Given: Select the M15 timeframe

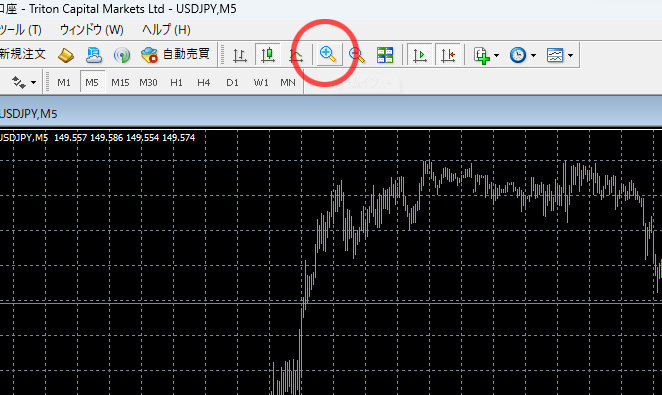Looking at the screenshot, I should pyautogui.click(x=120, y=82).
